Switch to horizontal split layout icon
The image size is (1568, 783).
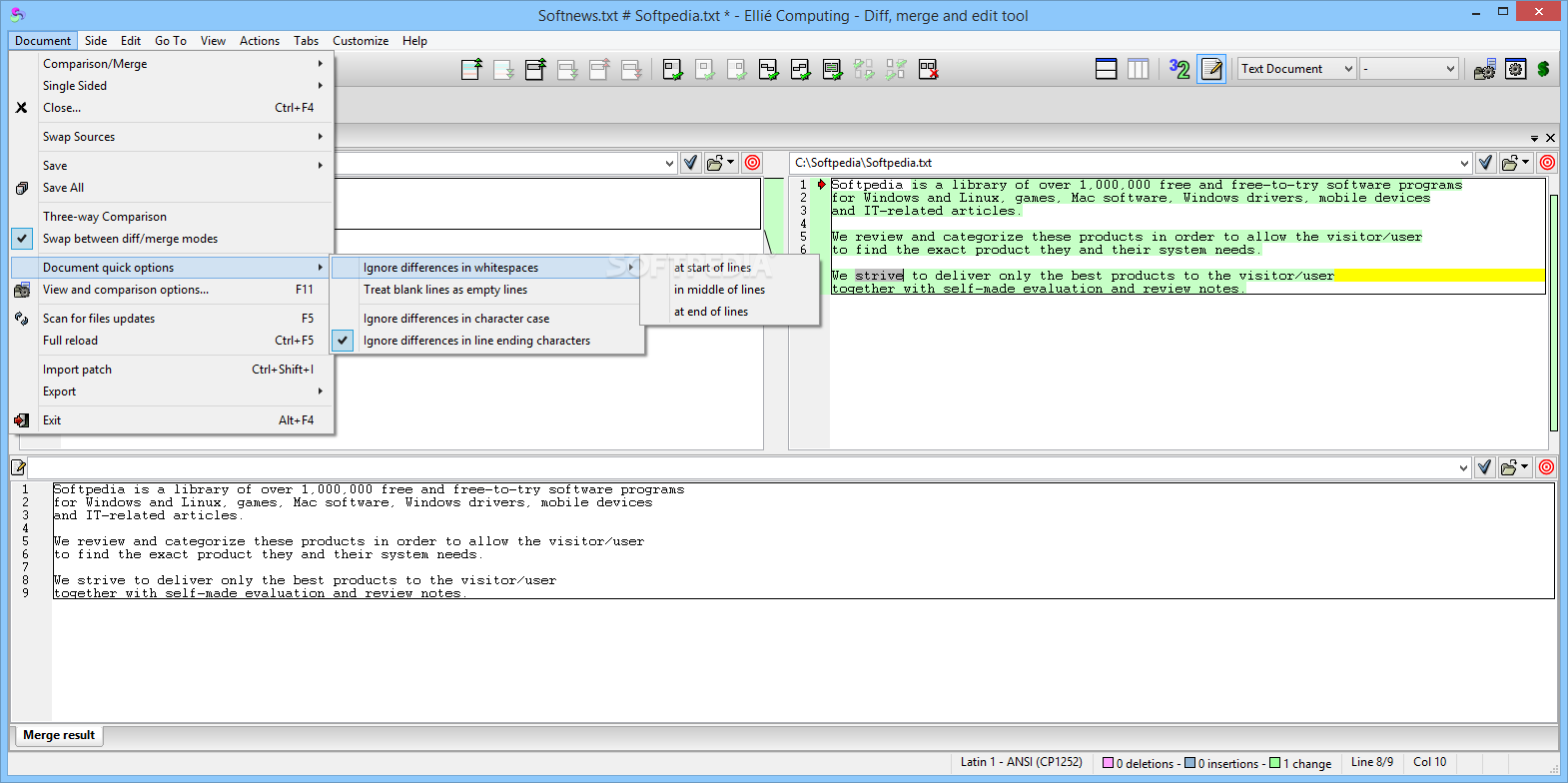[1107, 69]
